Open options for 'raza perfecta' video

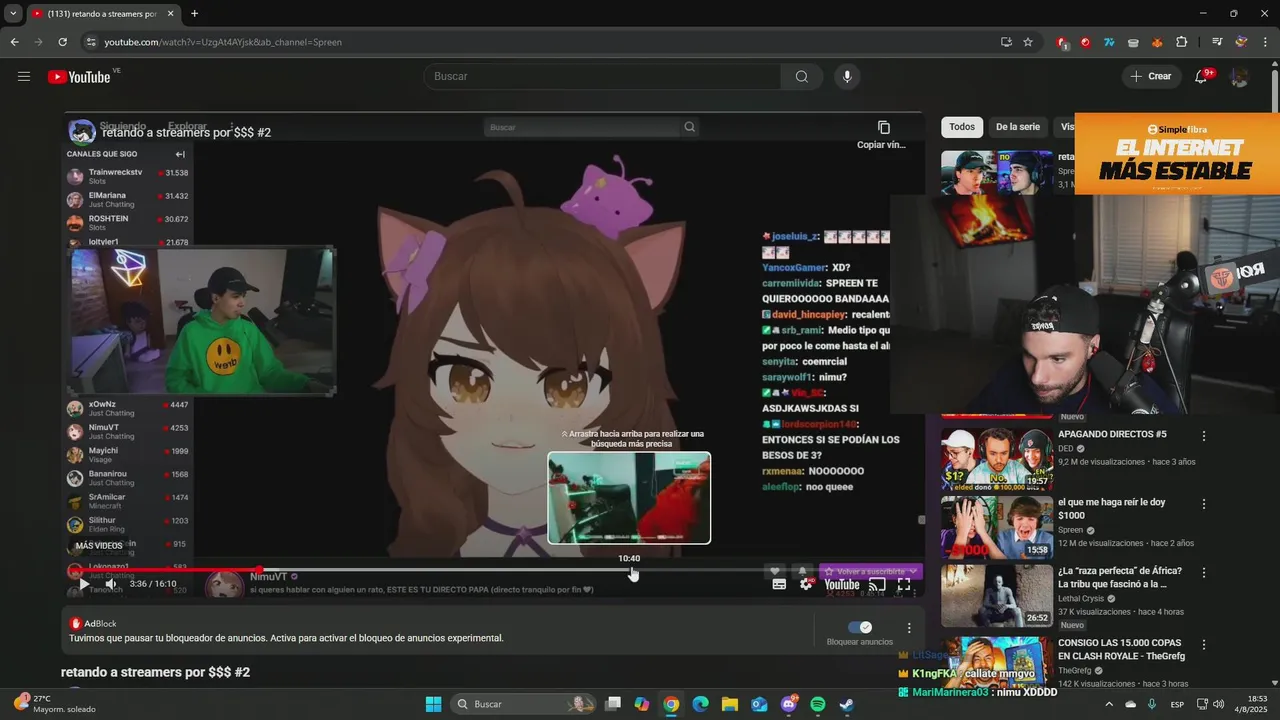click(1204, 572)
